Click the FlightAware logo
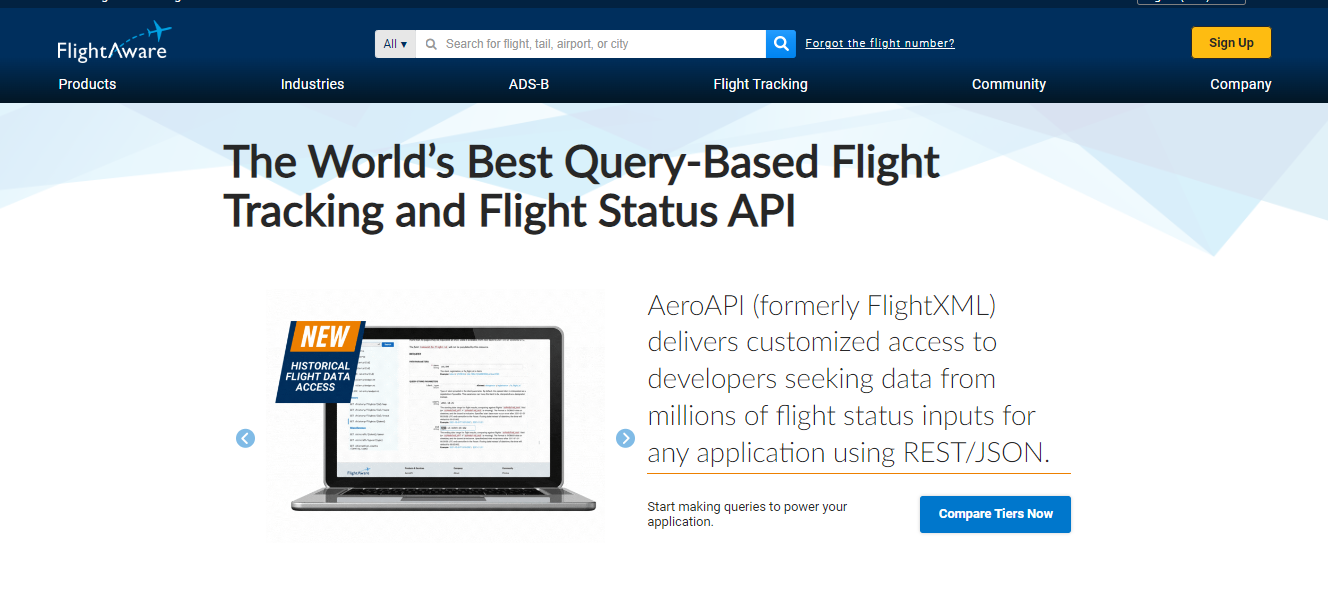The height and width of the screenshot is (590, 1328). point(114,42)
